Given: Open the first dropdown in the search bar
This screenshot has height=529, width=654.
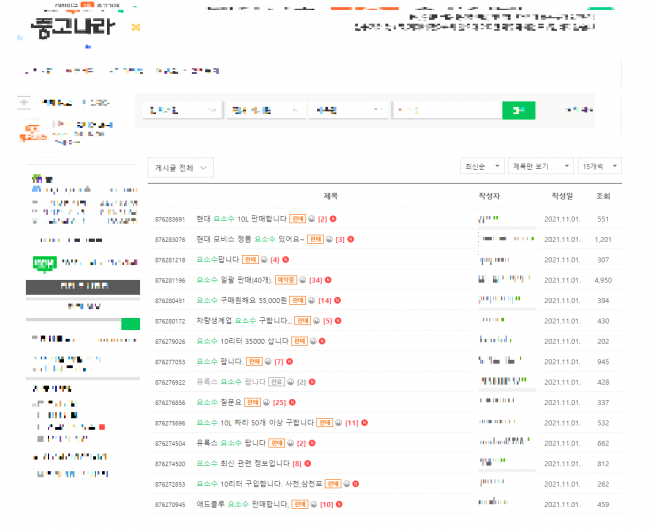Looking at the screenshot, I should [x=182, y=111].
